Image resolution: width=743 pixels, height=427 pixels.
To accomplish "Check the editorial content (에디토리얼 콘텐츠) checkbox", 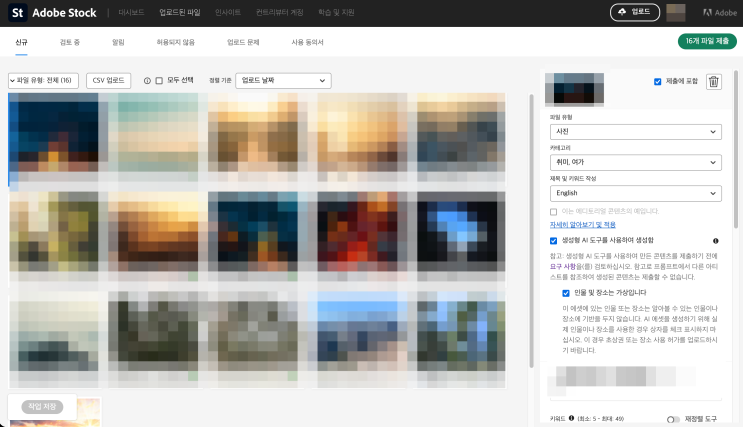I will tap(553, 211).
